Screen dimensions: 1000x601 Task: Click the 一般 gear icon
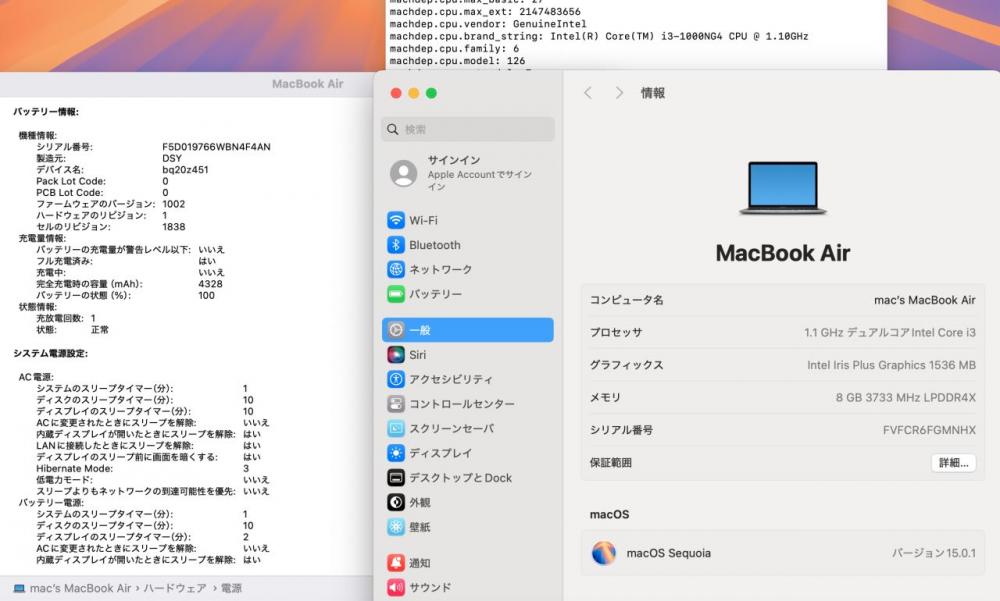(396, 330)
